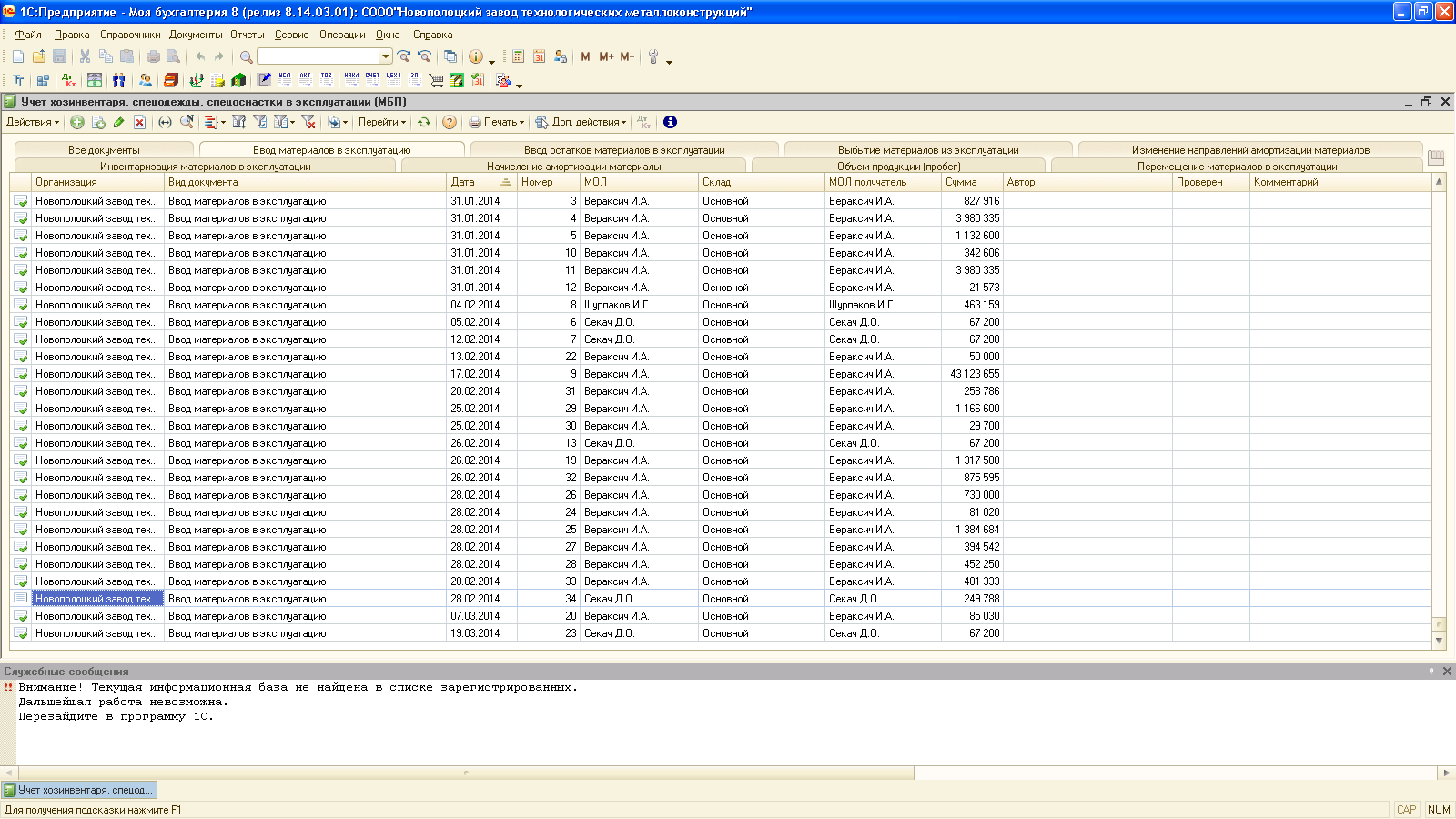Viewport: 1456px width, 819px height.
Task: Click the УСЛ document icon
Action: [x=285, y=80]
